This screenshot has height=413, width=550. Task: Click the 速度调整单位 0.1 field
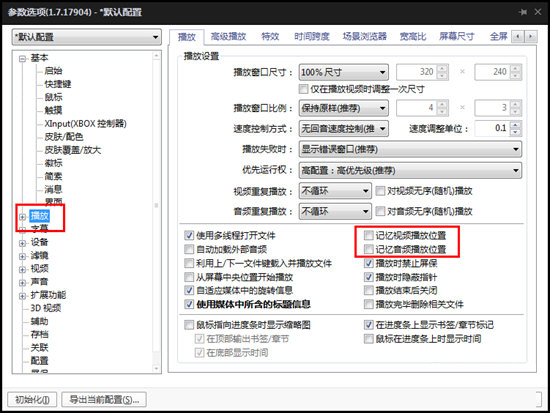(x=492, y=128)
